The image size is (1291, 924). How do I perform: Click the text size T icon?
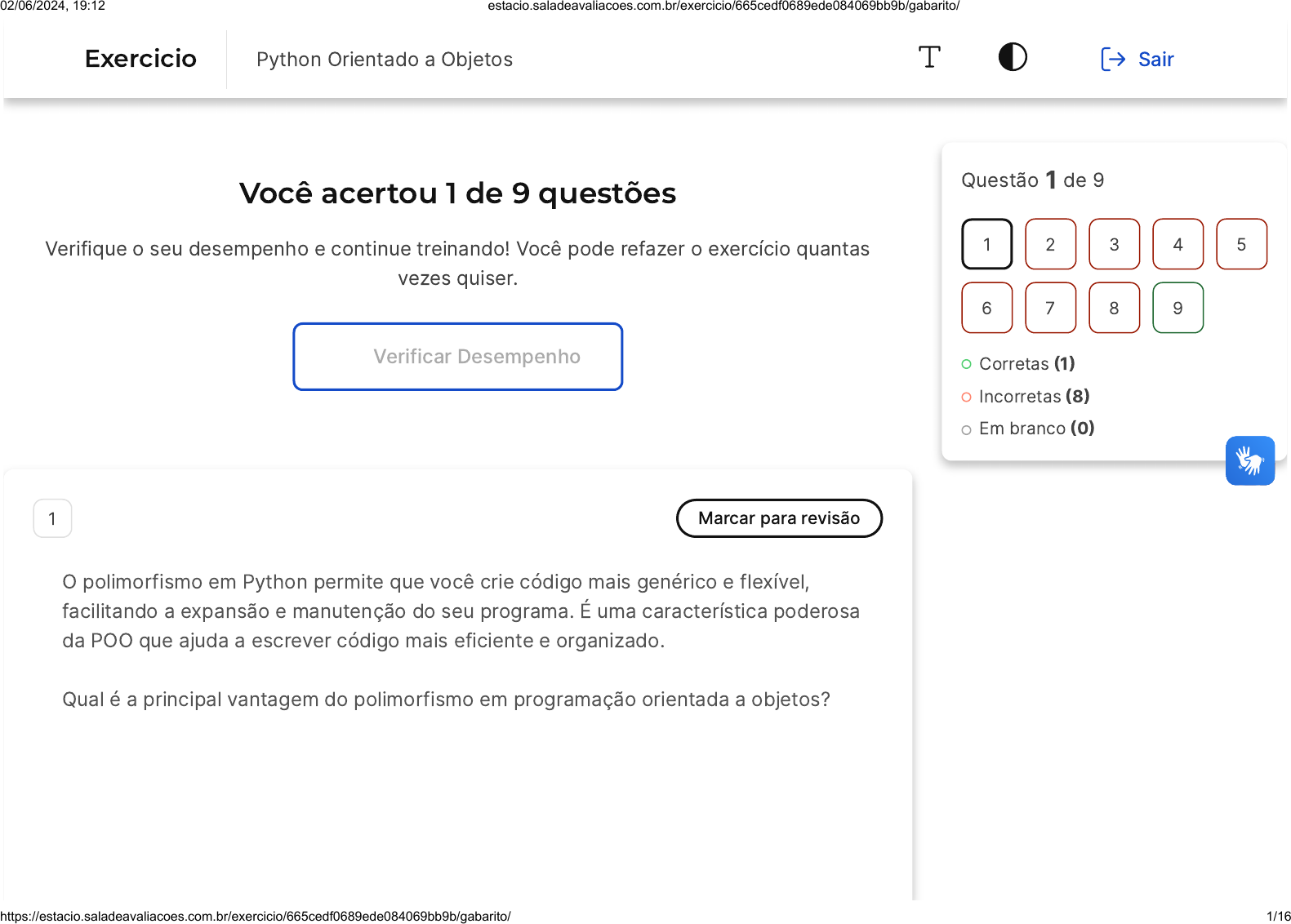point(929,58)
